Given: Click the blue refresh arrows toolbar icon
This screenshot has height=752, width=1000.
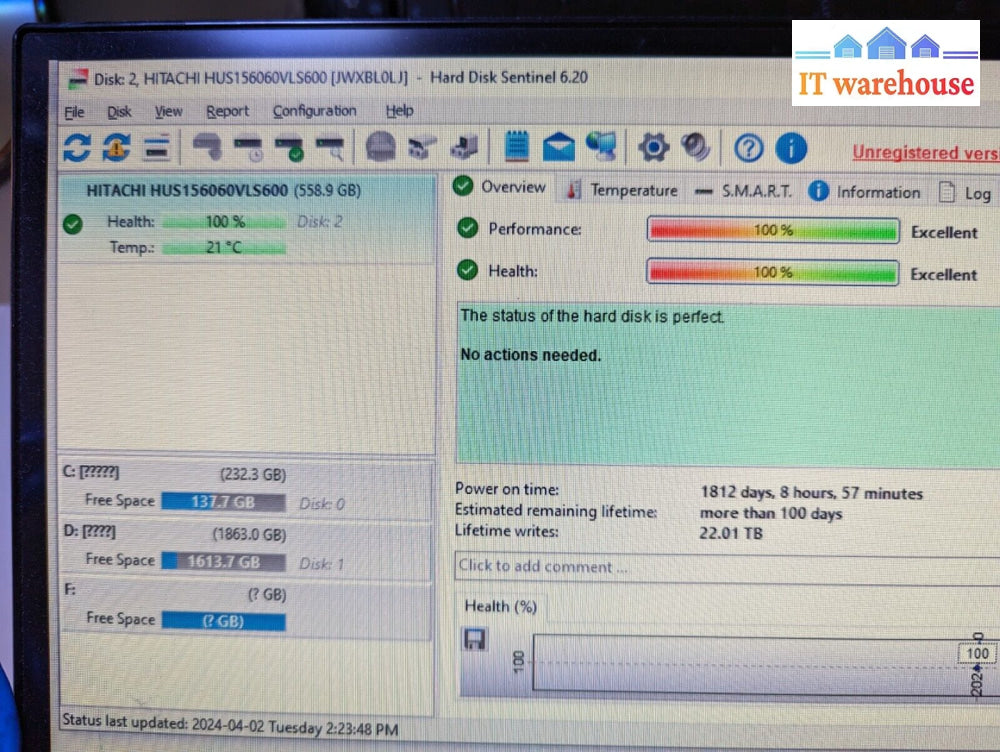Looking at the screenshot, I should point(76,148).
